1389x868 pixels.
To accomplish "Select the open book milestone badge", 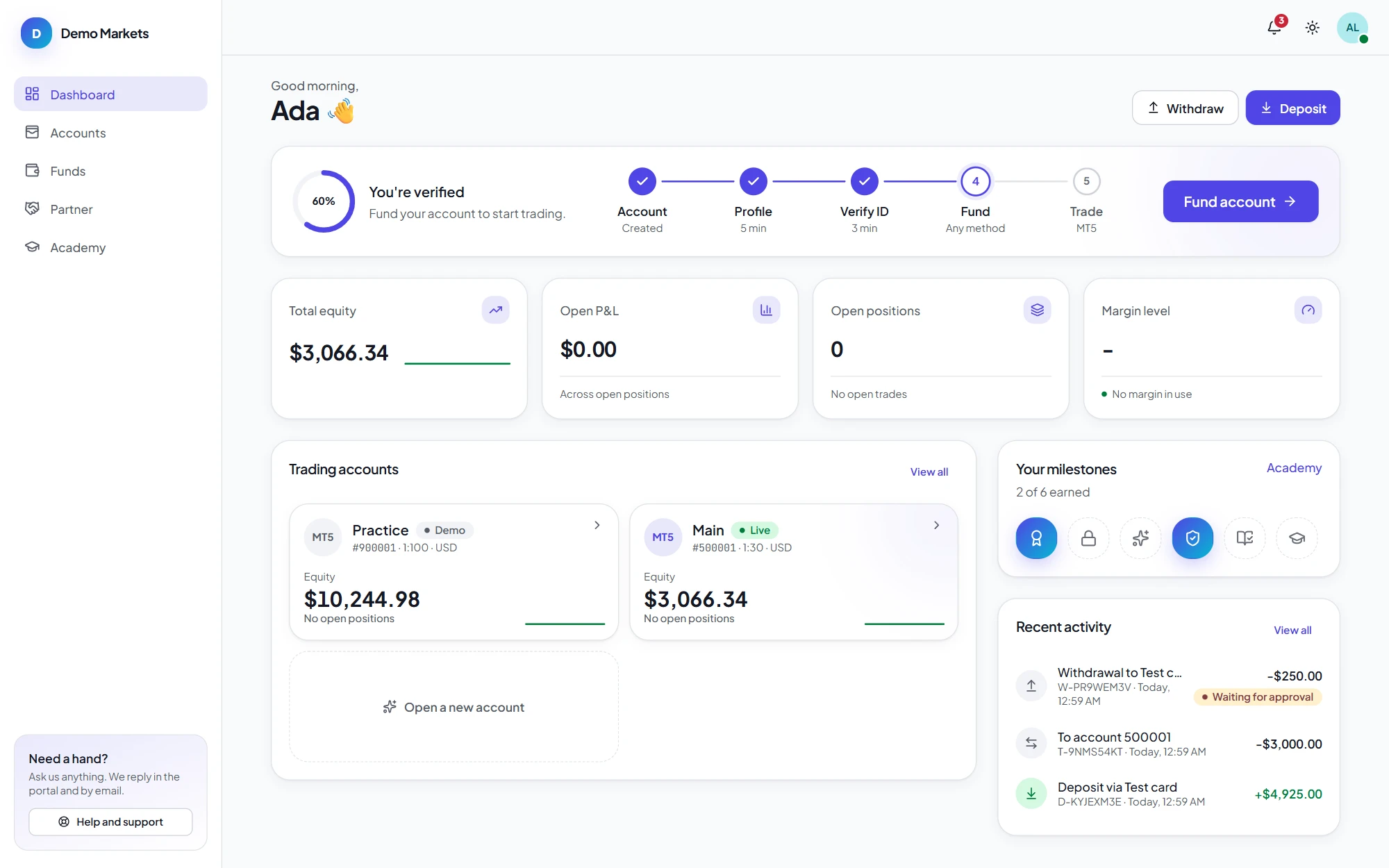I will pos(1245,538).
